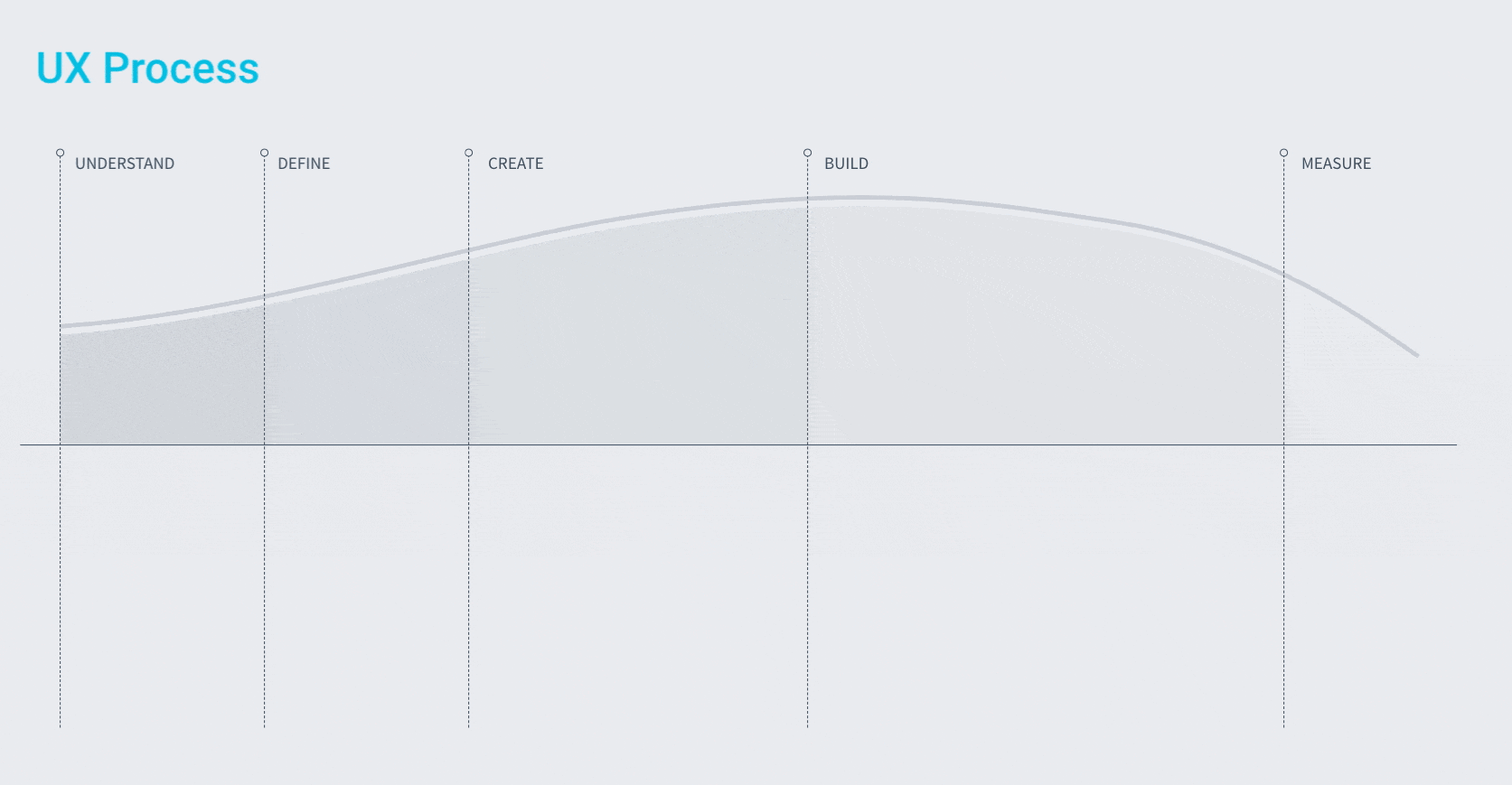Click the bottom end of the BUILD dashed line
The width and height of the screenshot is (1512, 785).
coord(807,724)
